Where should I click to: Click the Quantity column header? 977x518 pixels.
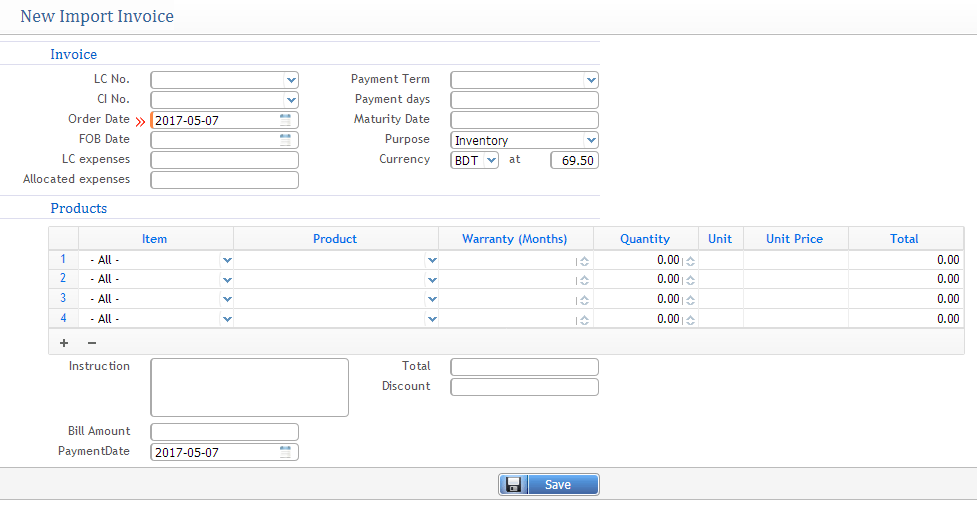(646, 239)
